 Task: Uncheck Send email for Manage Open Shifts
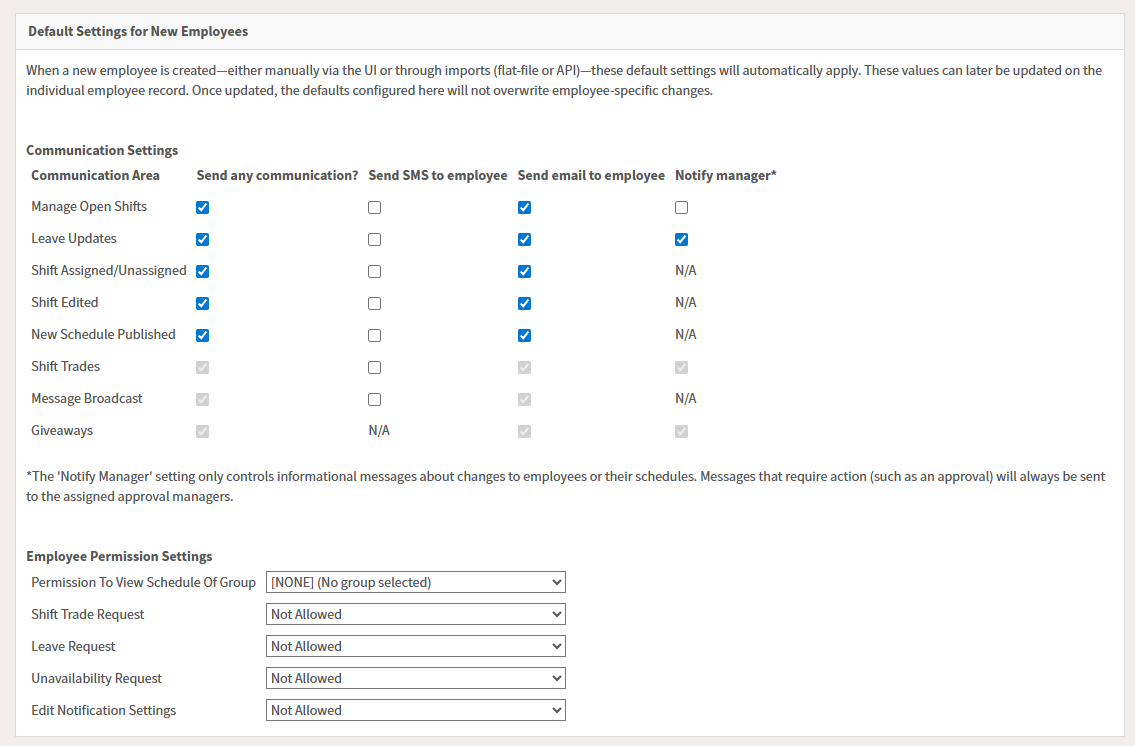524,208
